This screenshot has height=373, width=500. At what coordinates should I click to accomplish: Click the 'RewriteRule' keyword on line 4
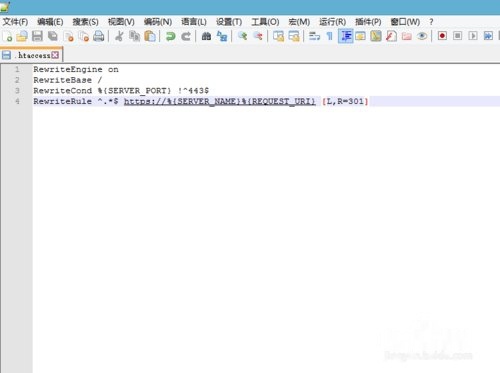[x=62, y=101]
